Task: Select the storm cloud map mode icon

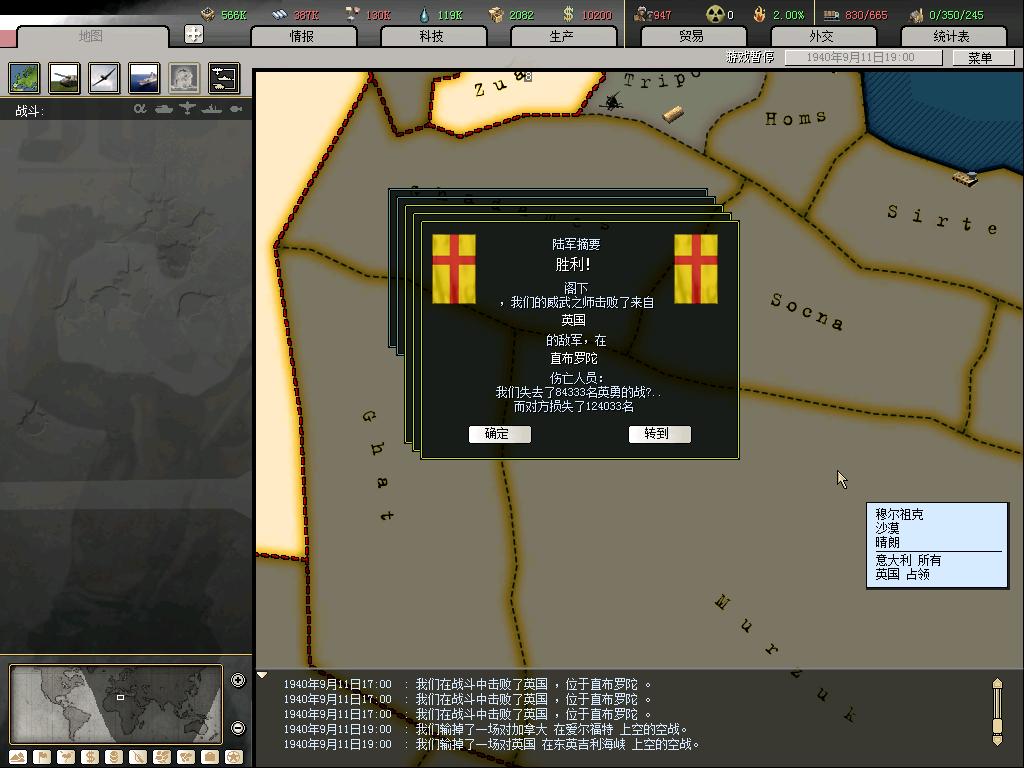Action: [x=66, y=757]
